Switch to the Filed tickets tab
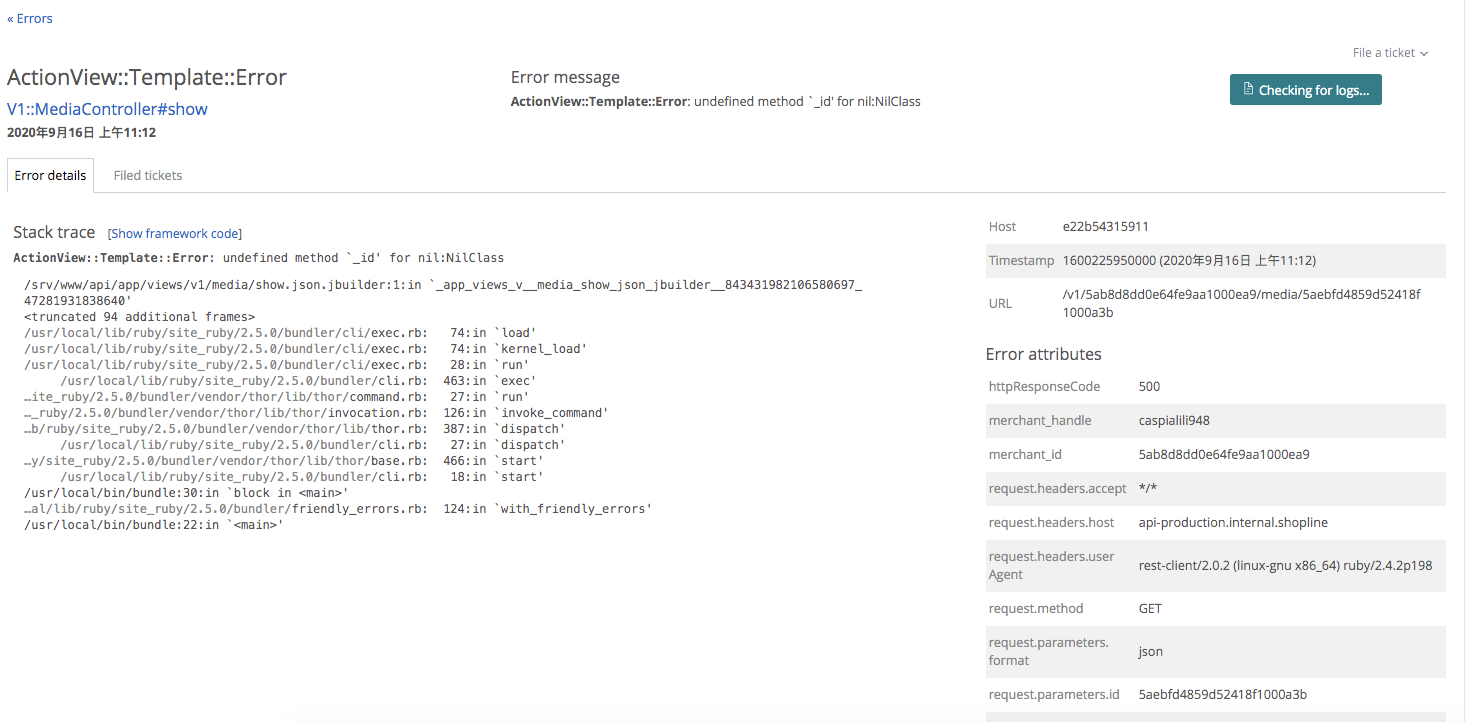 [148, 175]
